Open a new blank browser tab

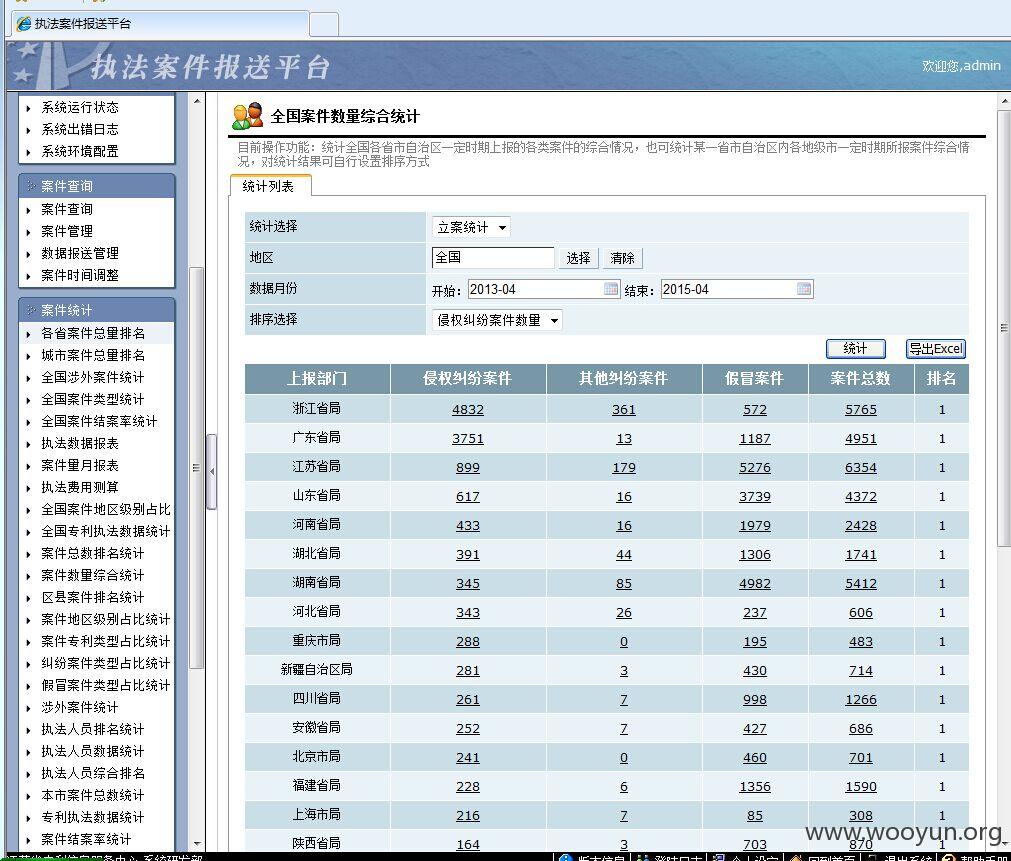coord(324,25)
